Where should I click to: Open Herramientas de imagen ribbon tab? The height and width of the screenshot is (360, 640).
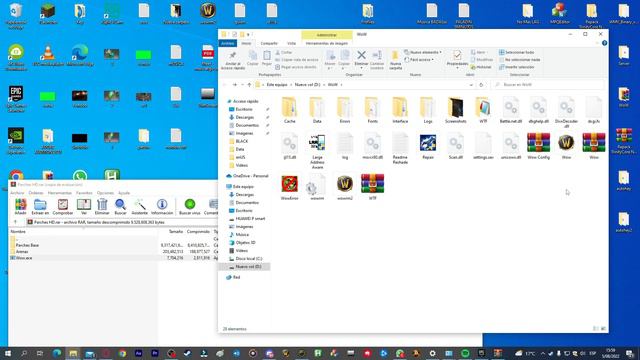pyautogui.click(x=327, y=43)
